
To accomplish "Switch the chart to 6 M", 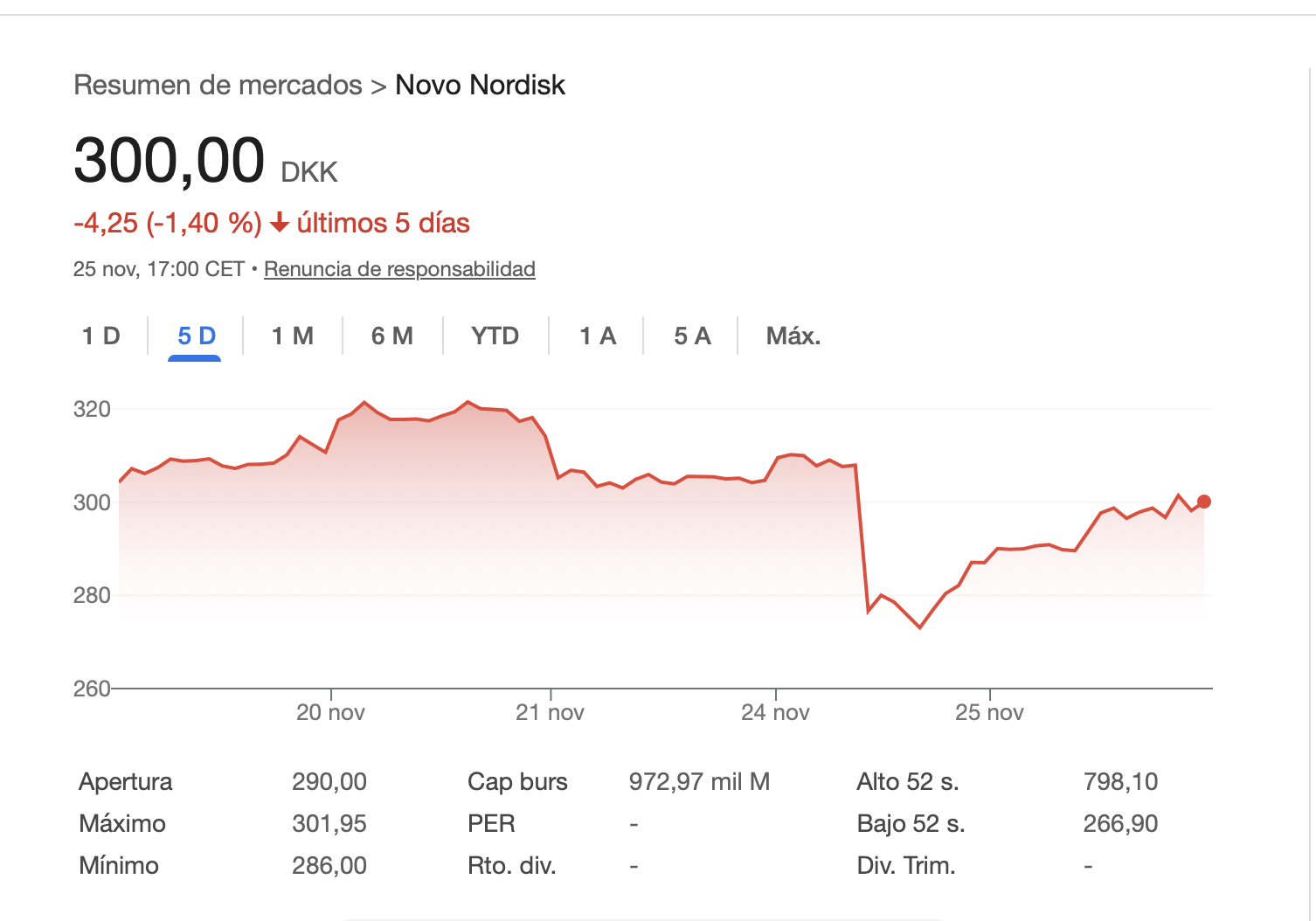I will coord(392,336).
